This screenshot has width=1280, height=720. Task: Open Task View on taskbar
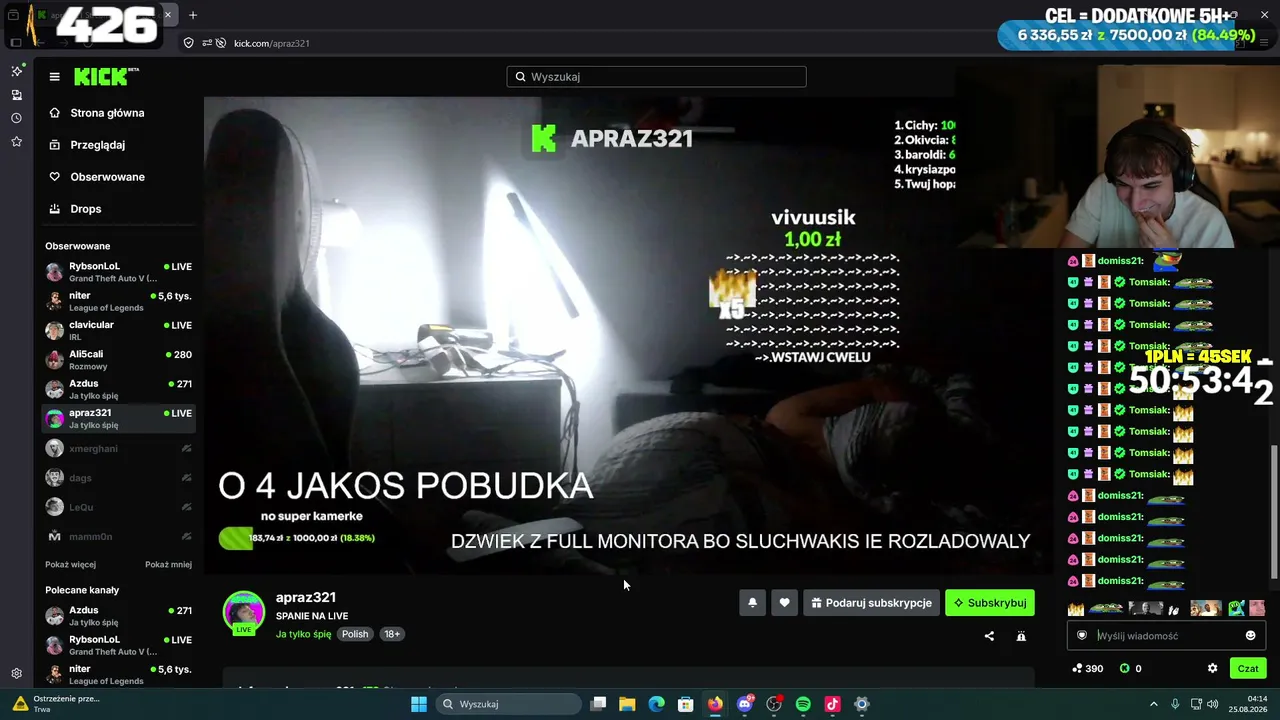[598, 704]
